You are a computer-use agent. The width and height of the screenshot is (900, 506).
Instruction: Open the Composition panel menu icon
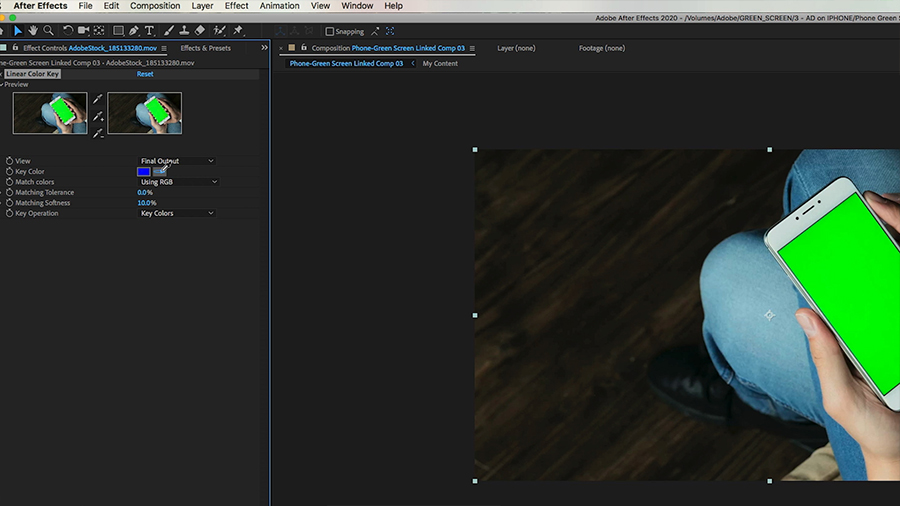[x=472, y=48]
